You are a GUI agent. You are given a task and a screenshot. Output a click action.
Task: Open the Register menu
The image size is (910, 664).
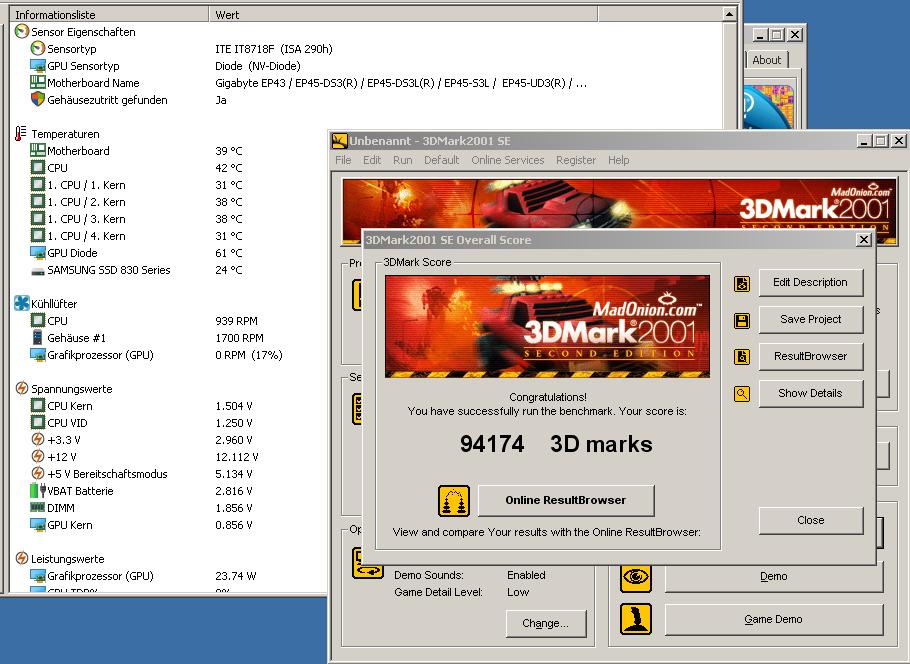pos(576,160)
